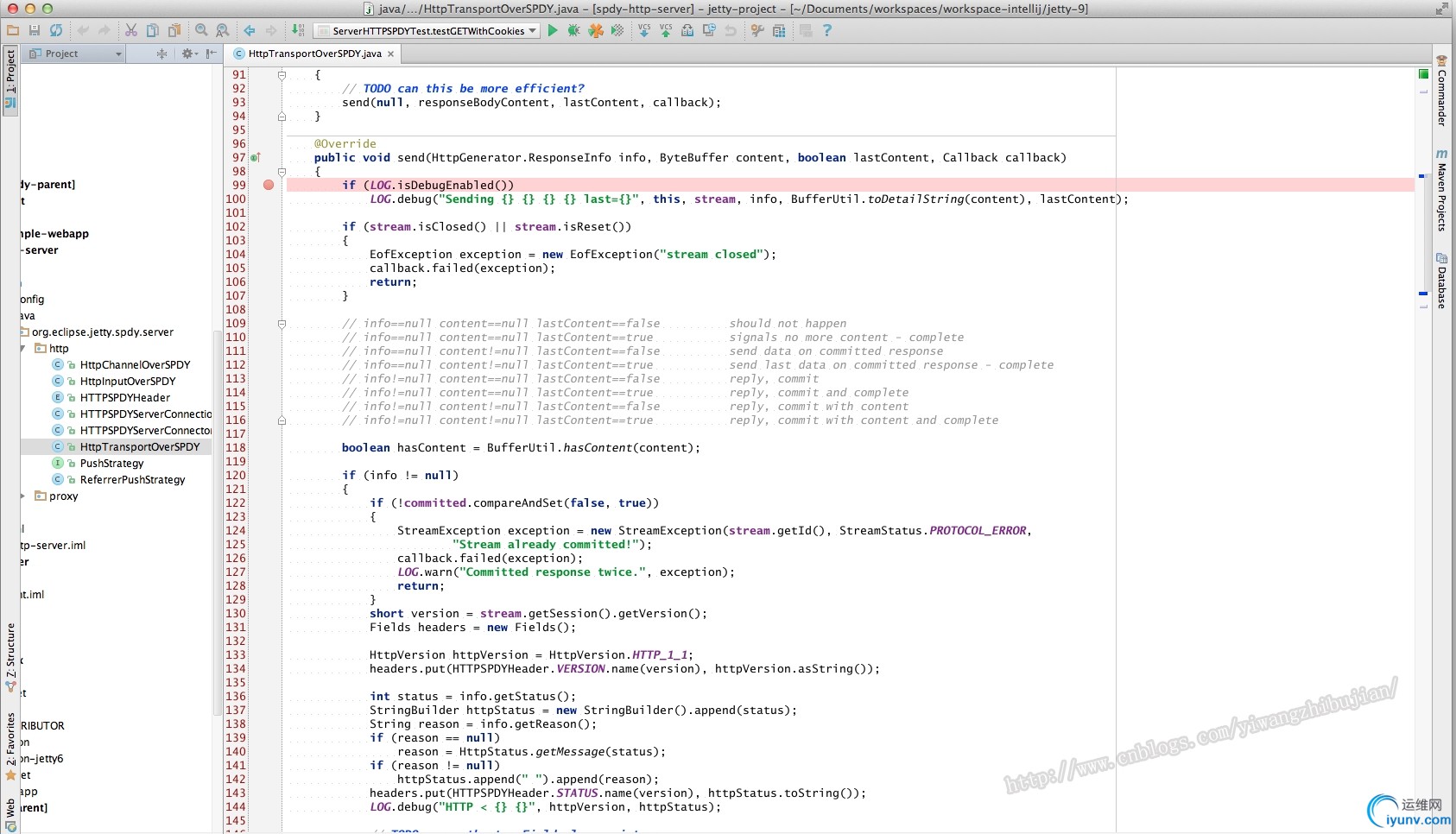Click the VCS Update Project icon
The image size is (1456, 834).
644,30
